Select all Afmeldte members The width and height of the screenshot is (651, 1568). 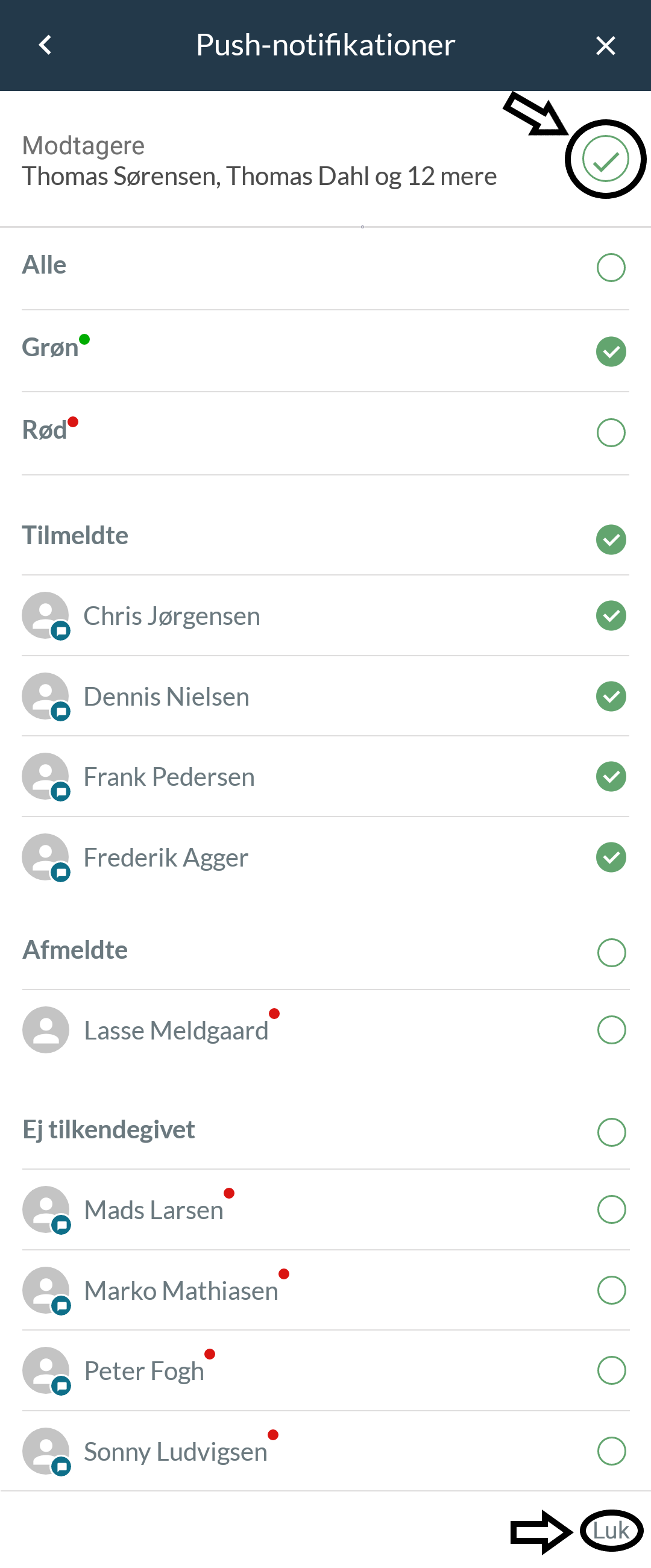coord(611,953)
